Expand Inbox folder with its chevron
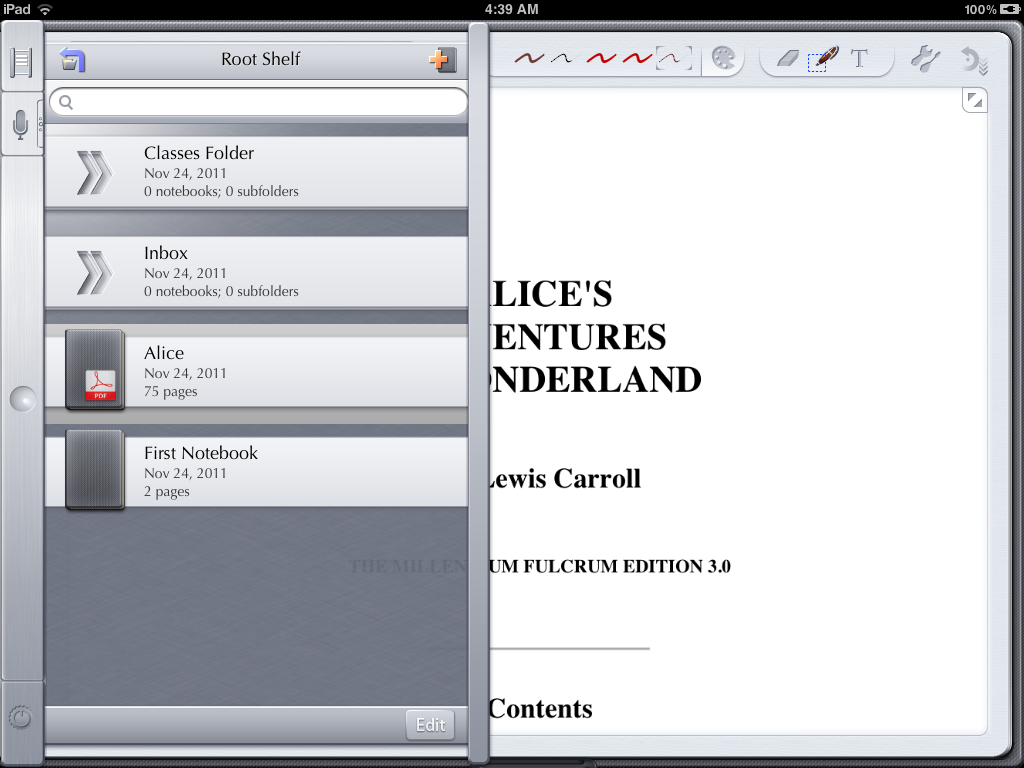The width and height of the screenshot is (1024, 768). (x=94, y=273)
